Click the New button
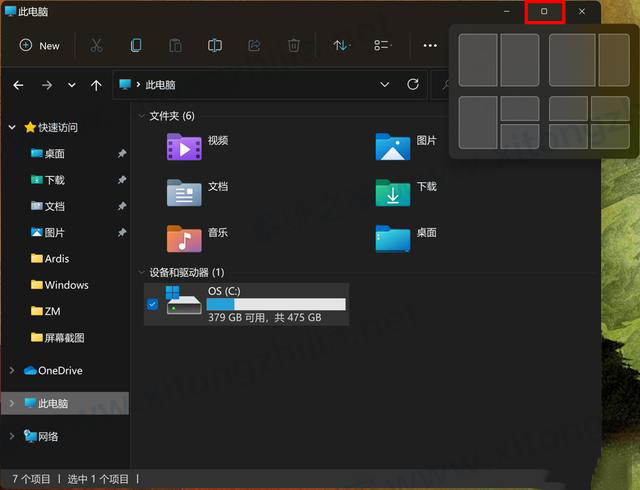The height and width of the screenshot is (490, 640). click(x=40, y=45)
